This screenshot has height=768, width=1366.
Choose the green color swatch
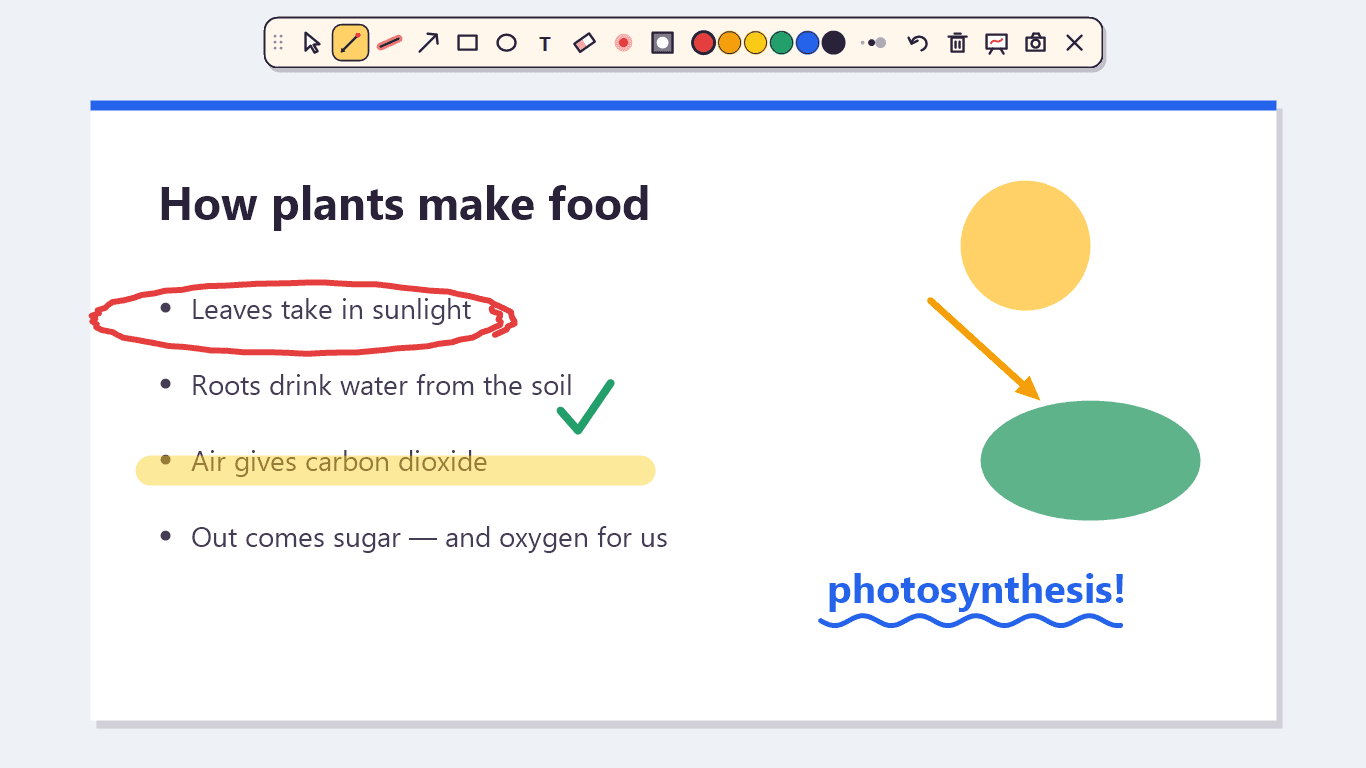[781, 43]
